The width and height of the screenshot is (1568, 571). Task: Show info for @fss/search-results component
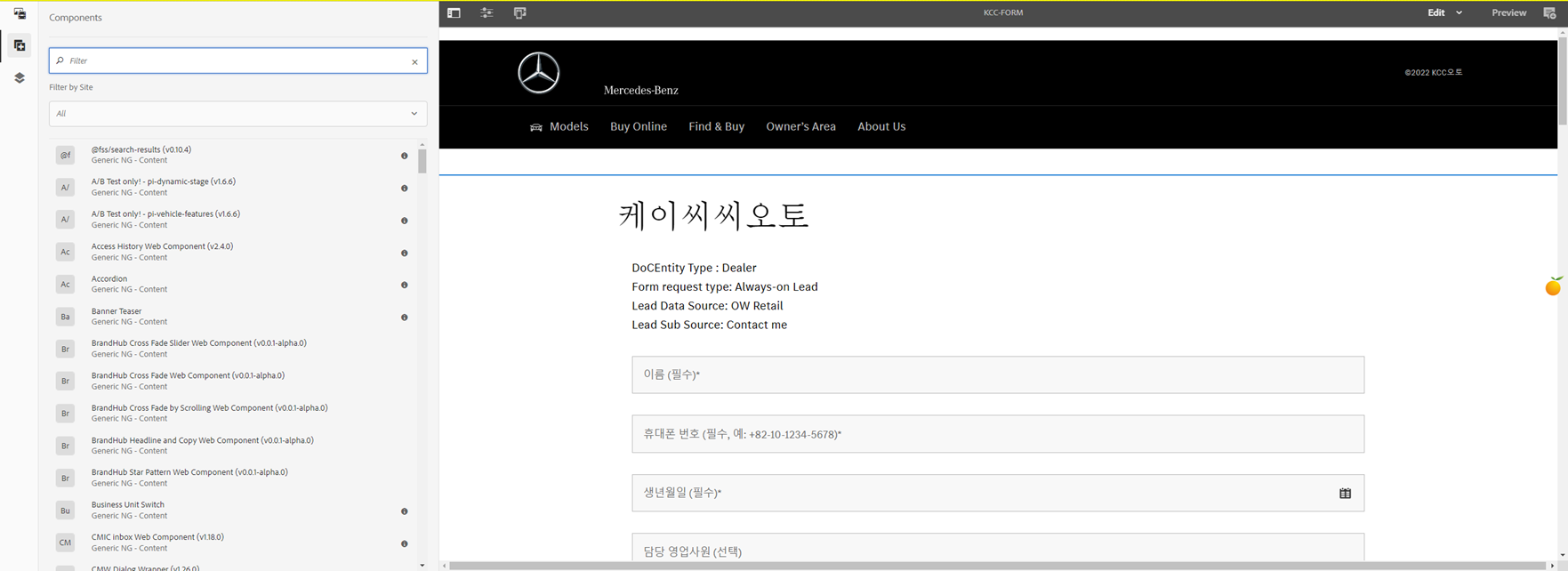(404, 156)
